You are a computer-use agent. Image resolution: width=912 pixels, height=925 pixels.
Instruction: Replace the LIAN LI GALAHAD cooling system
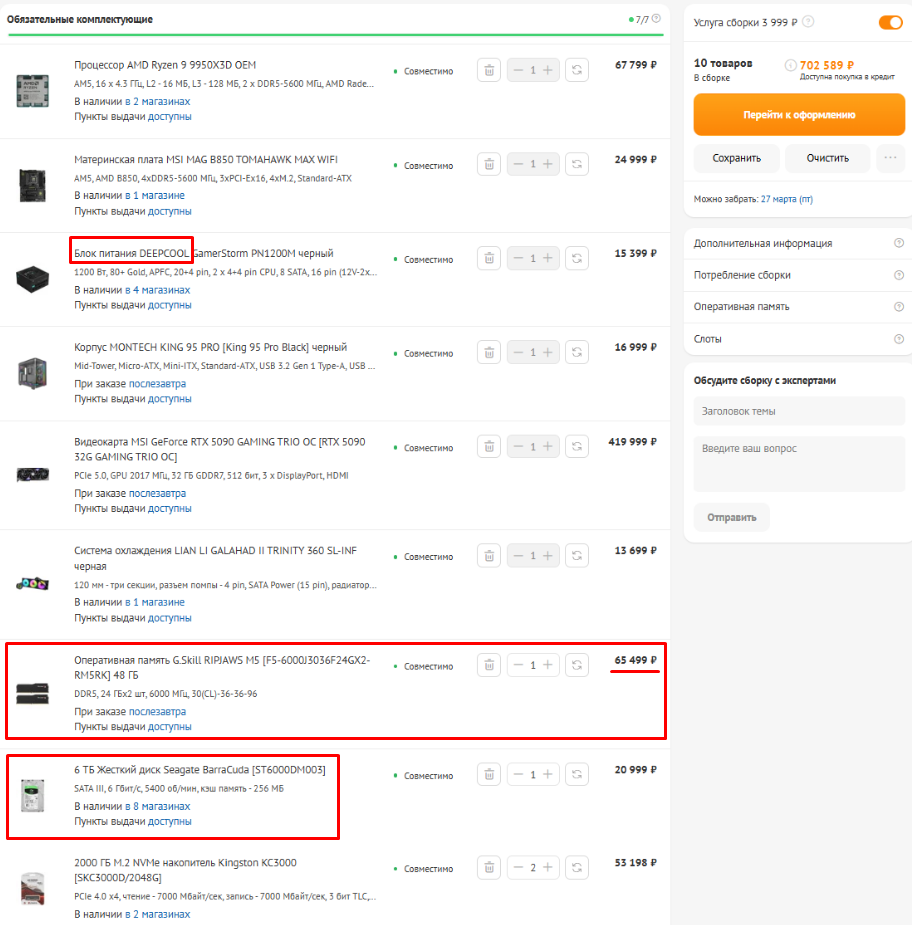tap(577, 556)
